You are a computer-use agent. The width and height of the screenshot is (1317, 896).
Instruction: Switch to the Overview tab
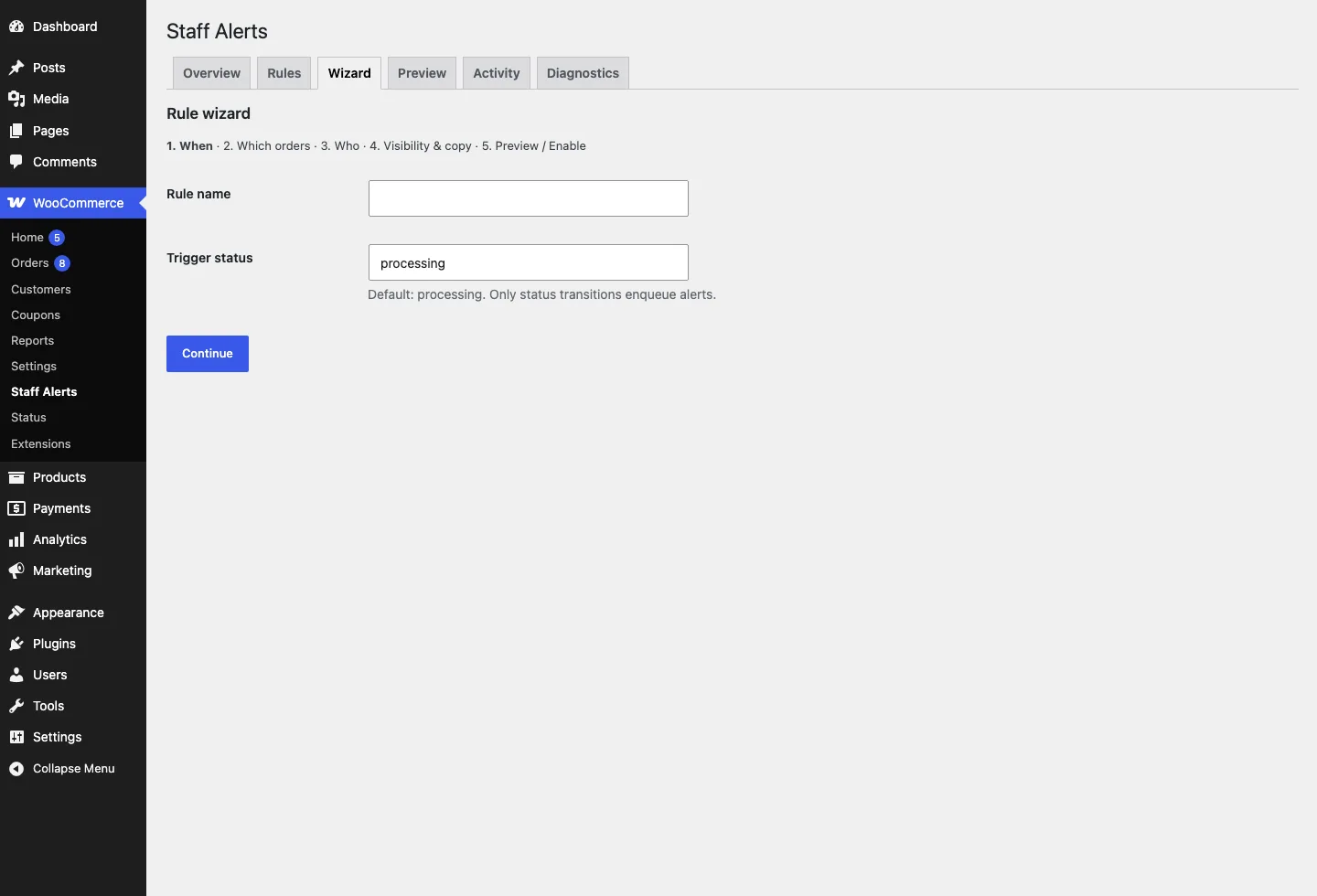[x=211, y=73]
